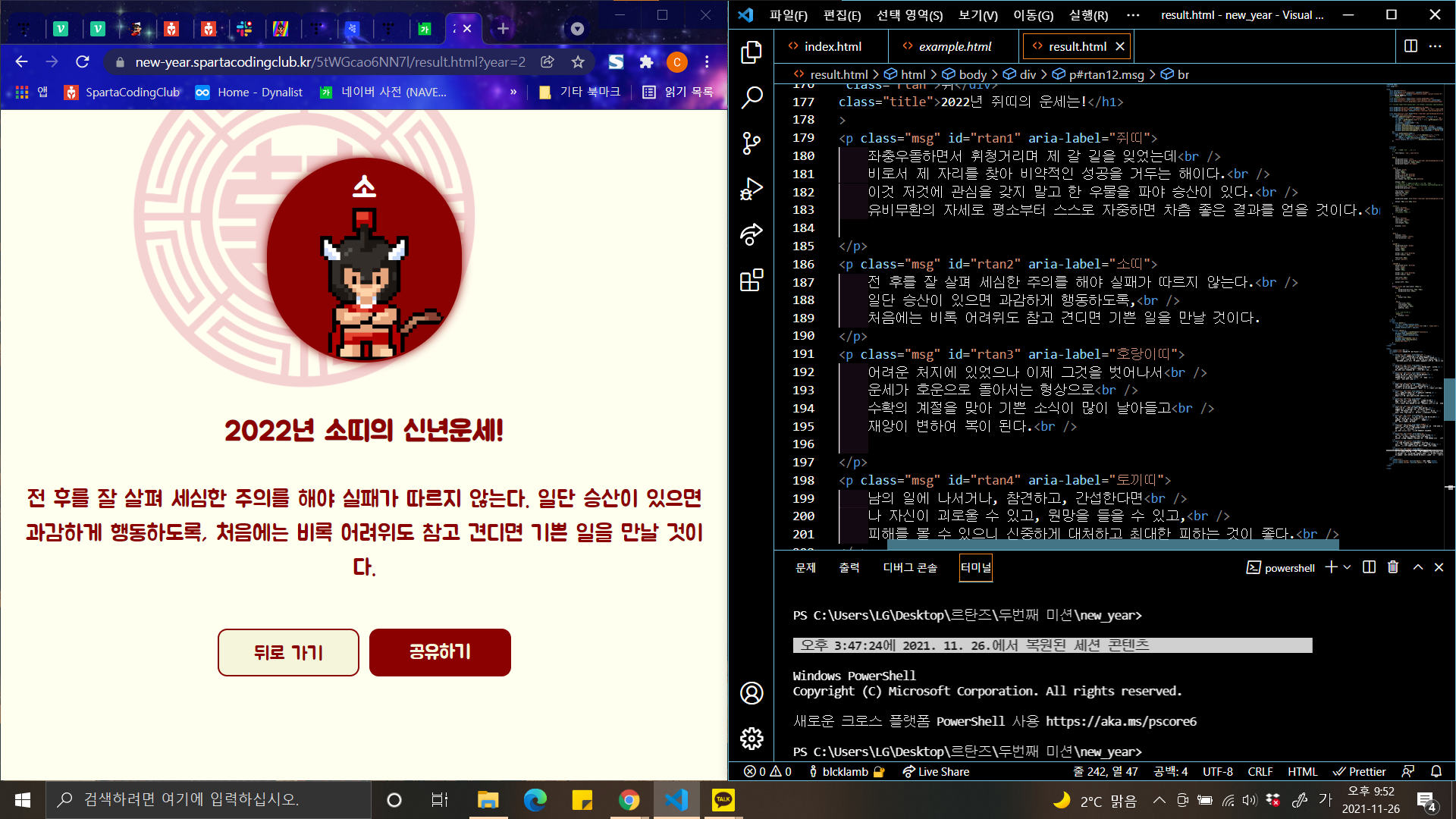Screen dimensions: 1456x819
Task: Toggle the Prettier status bar item
Action: [x=1359, y=771]
